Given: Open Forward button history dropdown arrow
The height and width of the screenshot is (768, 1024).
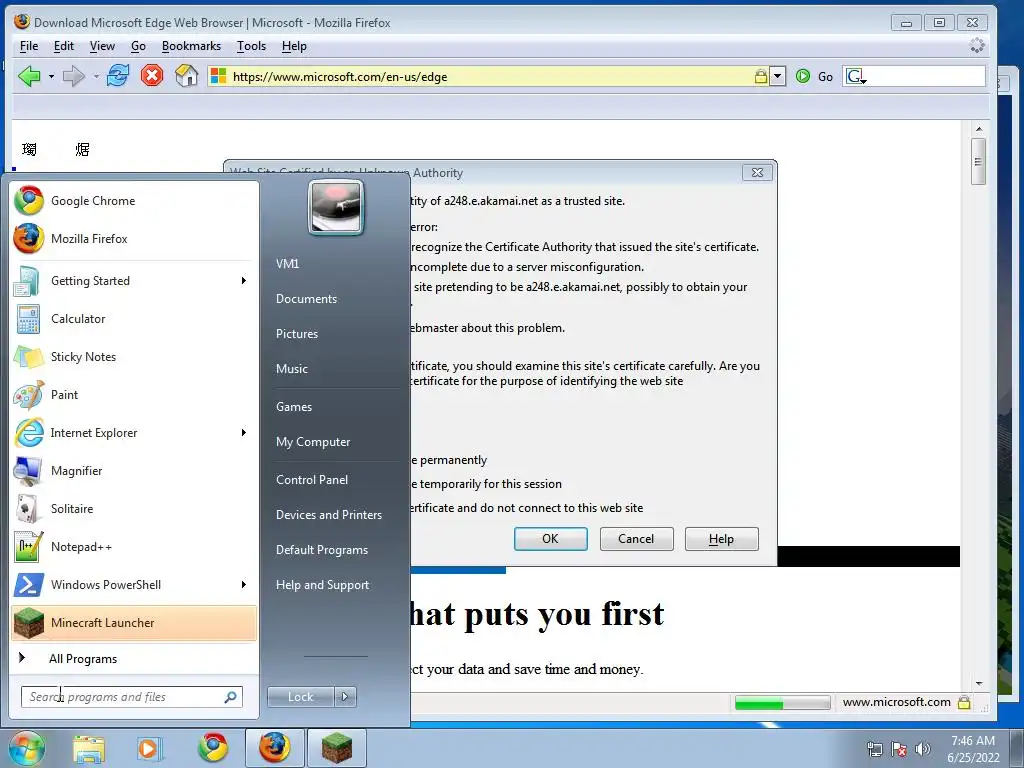Looking at the screenshot, I should 96,76.
